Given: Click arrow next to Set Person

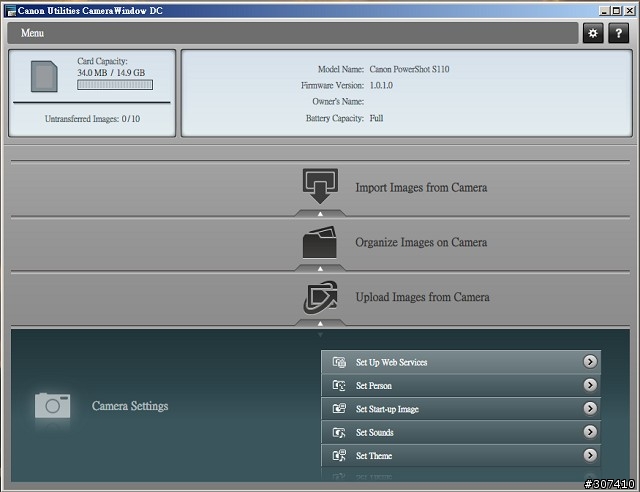Looking at the screenshot, I should pos(590,385).
